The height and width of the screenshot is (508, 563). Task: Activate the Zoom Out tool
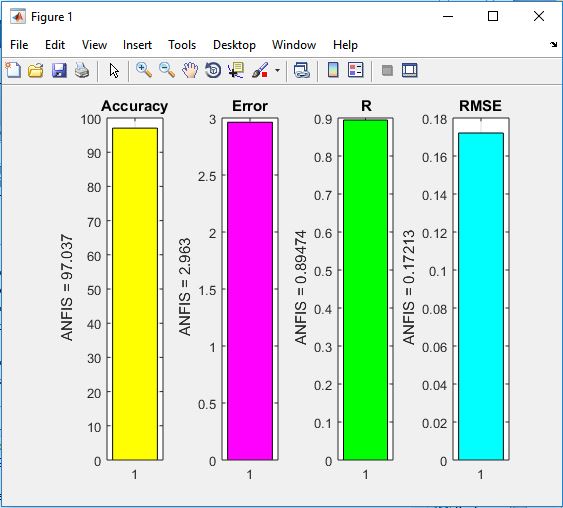point(167,70)
